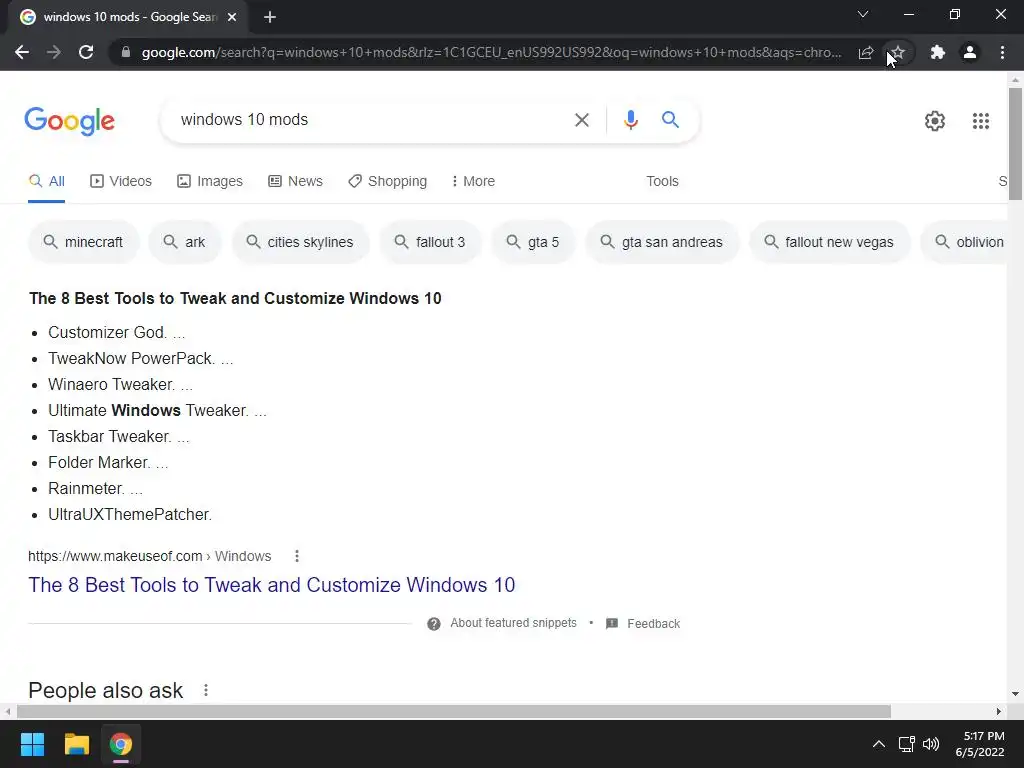Switch to the Shopping tab

[x=387, y=182]
